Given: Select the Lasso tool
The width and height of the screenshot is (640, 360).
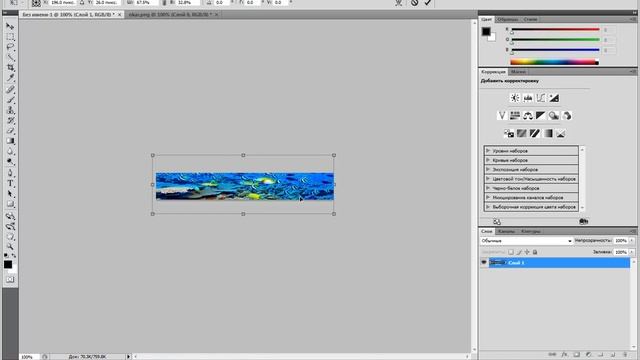Looking at the screenshot, I should click(10, 47).
